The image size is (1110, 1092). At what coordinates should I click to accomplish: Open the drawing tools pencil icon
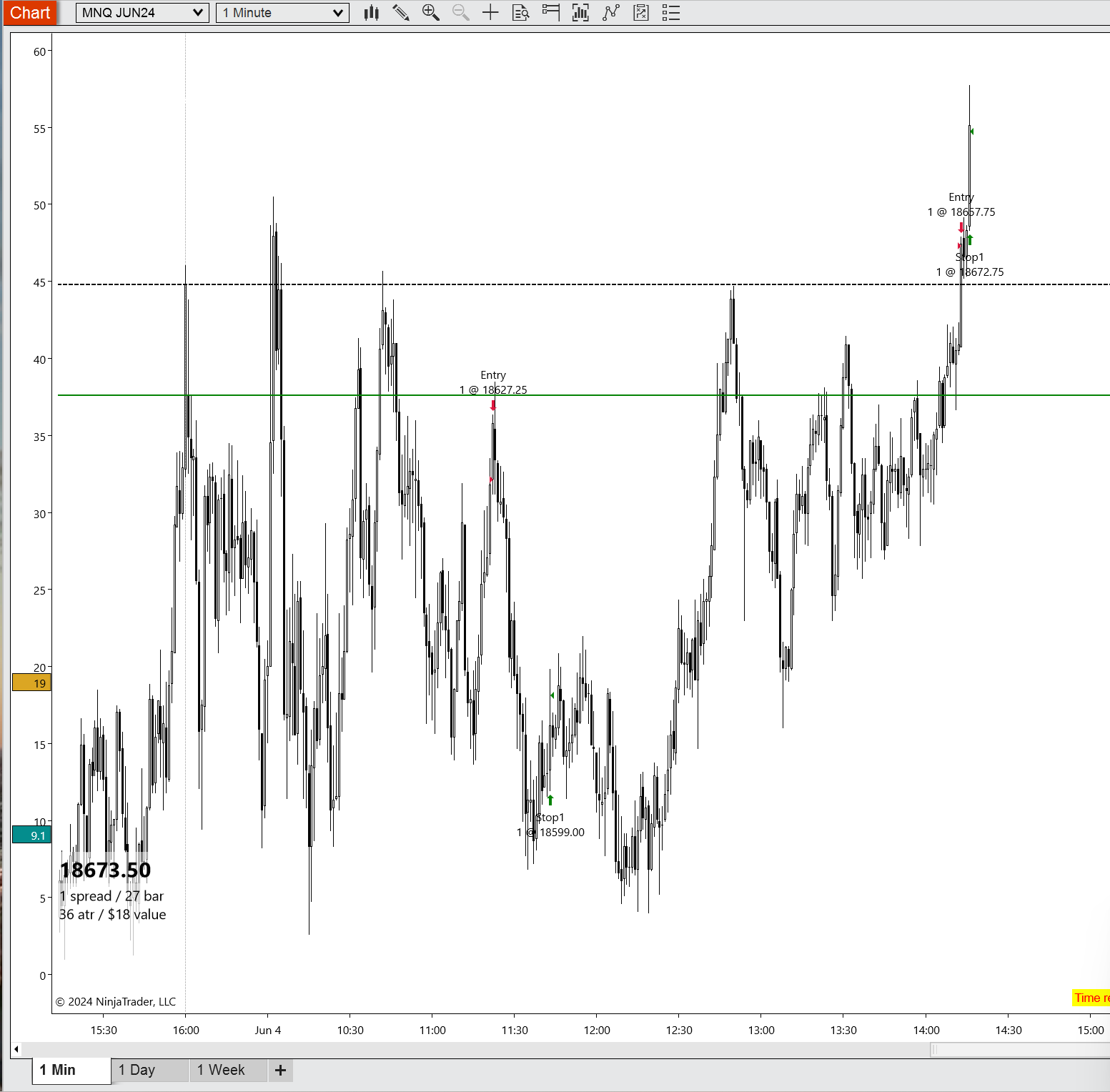tap(401, 13)
